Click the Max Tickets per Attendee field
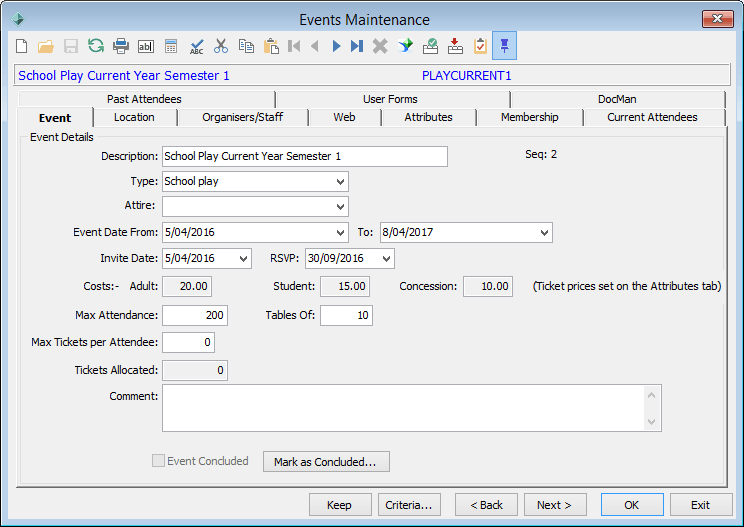744x527 pixels. point(188,342)
